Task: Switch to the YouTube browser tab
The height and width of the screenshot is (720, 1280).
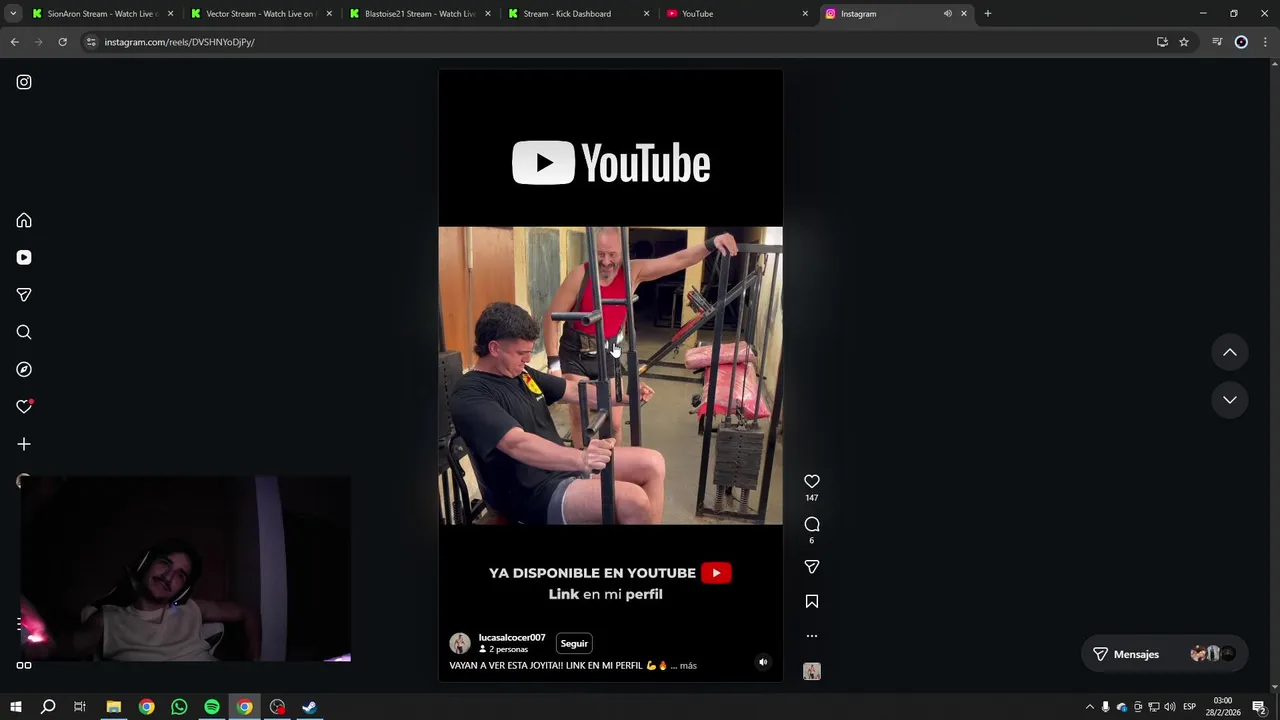Action: (x=736, y=14)
